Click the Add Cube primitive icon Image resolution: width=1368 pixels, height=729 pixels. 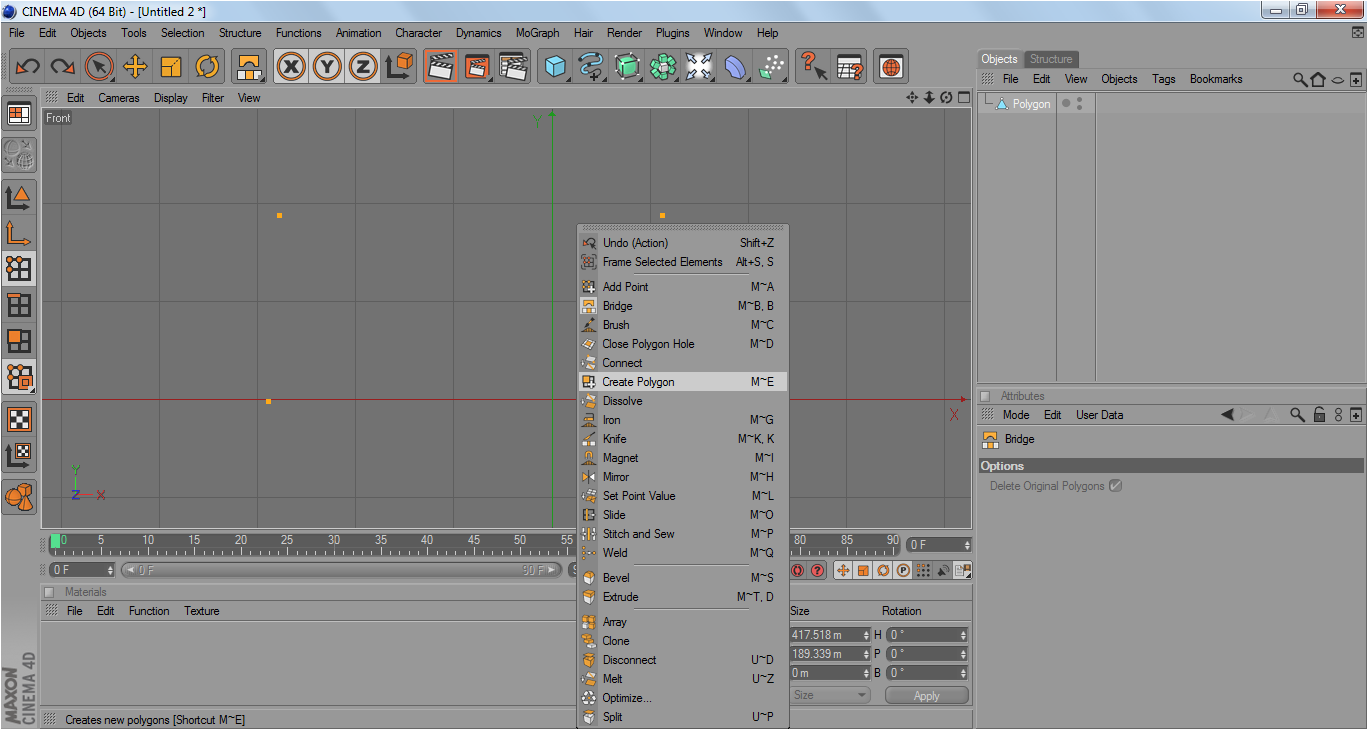click(x=555, y=67)
